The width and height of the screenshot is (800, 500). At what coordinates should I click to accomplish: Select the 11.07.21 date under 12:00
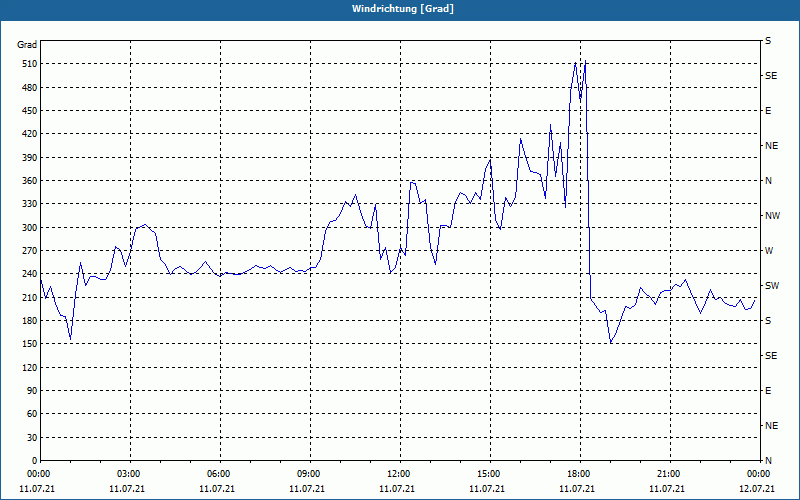click(x=397, y=489)
